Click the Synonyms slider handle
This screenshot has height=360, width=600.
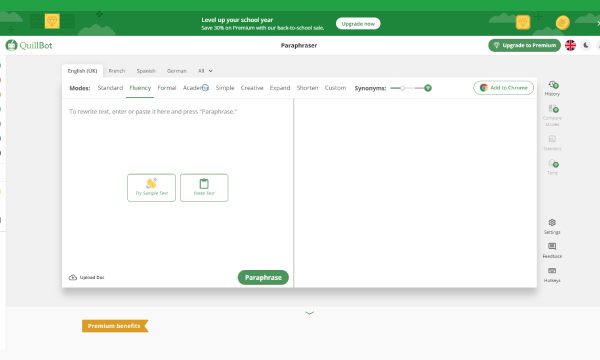pyautogui.click(x=403, y=88)
